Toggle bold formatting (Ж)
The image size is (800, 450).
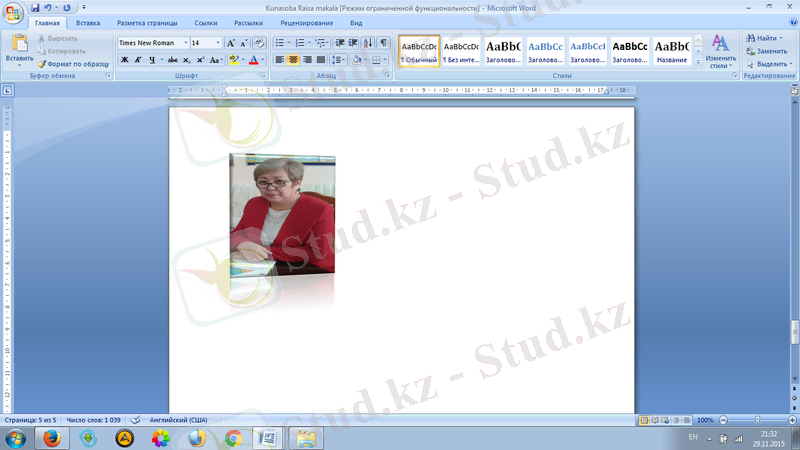125,60
